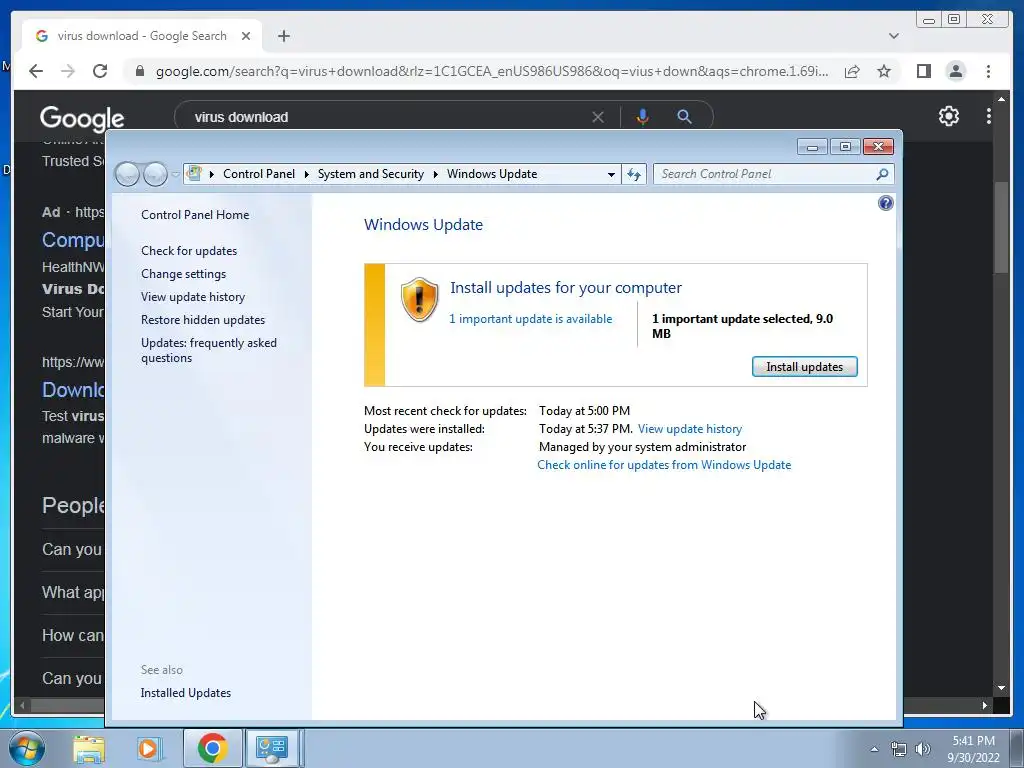This screenshot has width=1024, height=768.
Task: Click the network tray icon
Action: tap(899, 749)
